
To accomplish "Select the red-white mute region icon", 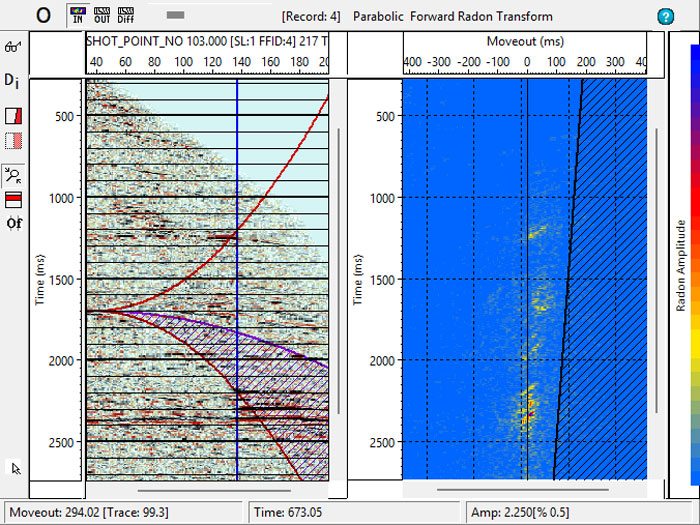I will (x=13, y=115).
